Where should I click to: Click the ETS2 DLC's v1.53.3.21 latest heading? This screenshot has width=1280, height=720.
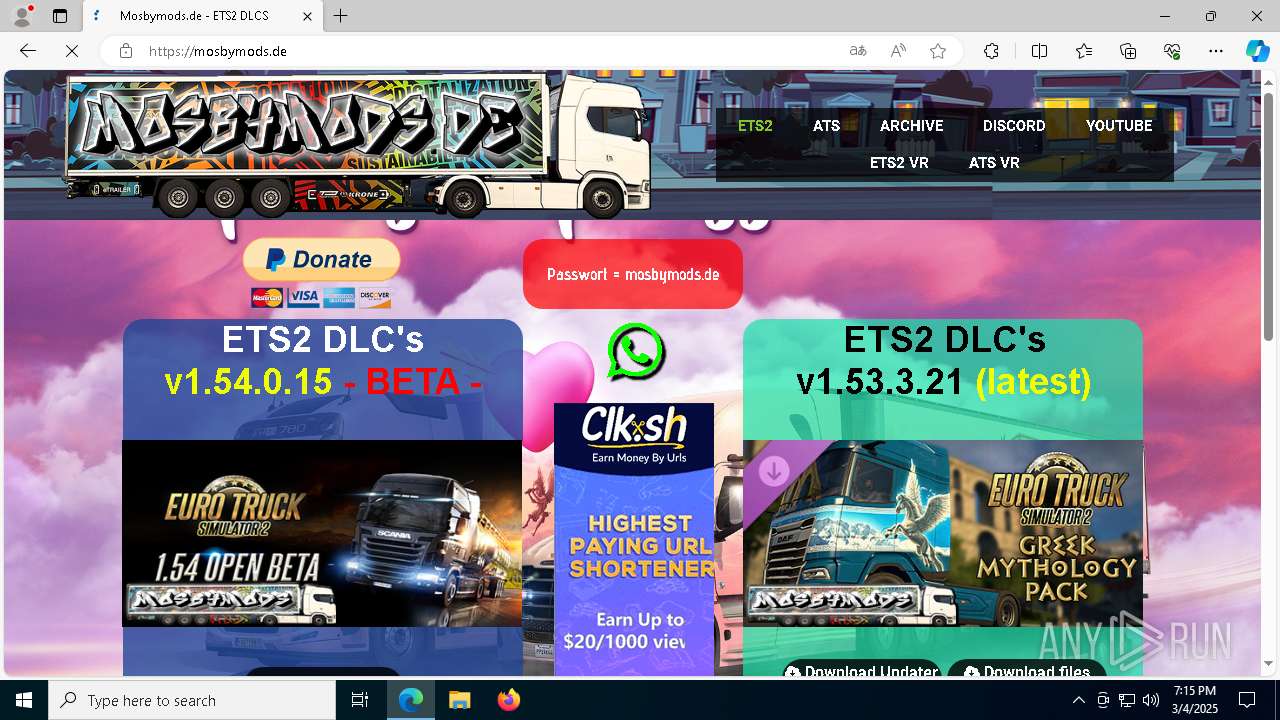point(944,361)
